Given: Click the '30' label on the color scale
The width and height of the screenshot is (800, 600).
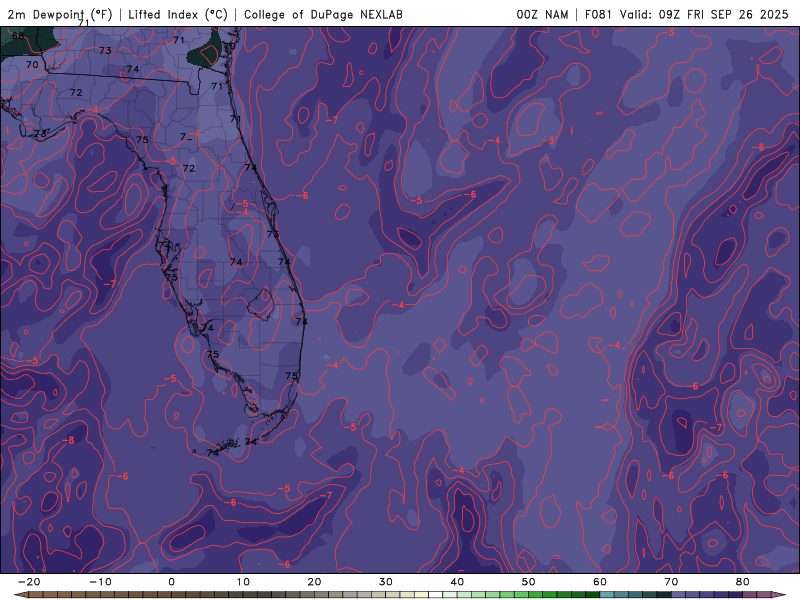Looking at the screenshot, I should [386, 582].
